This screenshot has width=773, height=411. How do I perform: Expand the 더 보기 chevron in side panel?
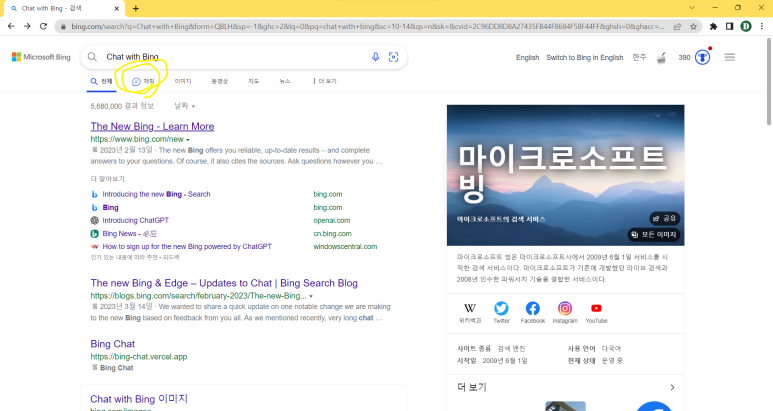672,387
